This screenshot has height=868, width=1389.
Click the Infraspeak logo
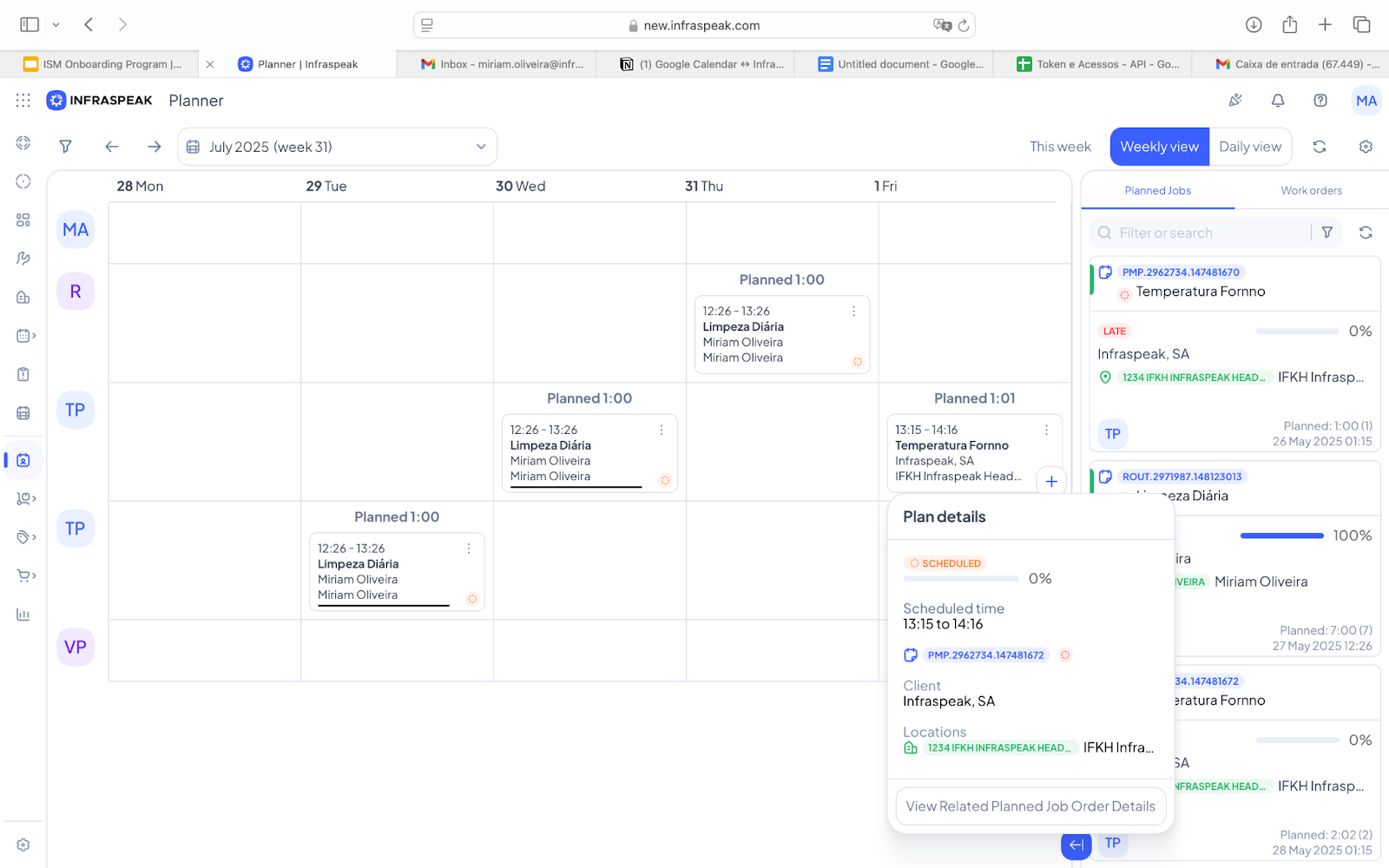click(100, 101)
